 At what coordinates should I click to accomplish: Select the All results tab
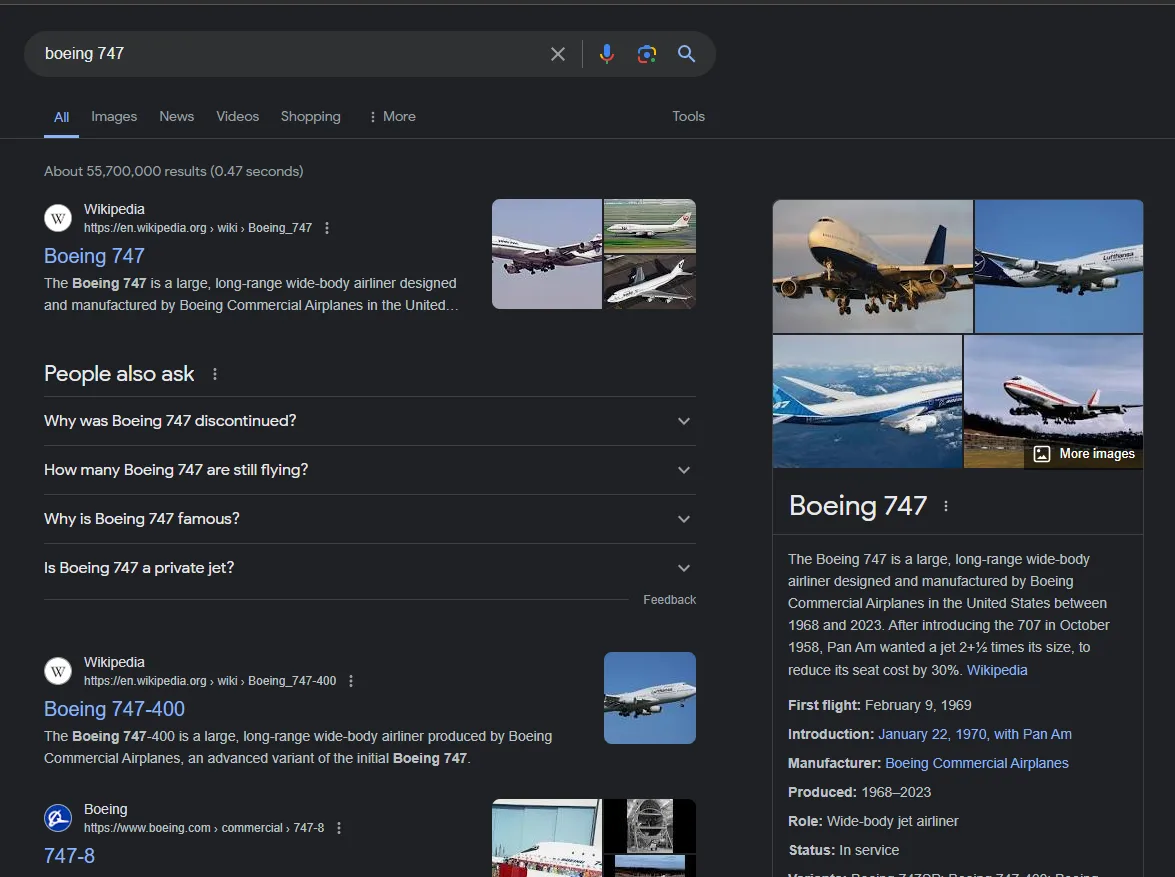[61, 117]
